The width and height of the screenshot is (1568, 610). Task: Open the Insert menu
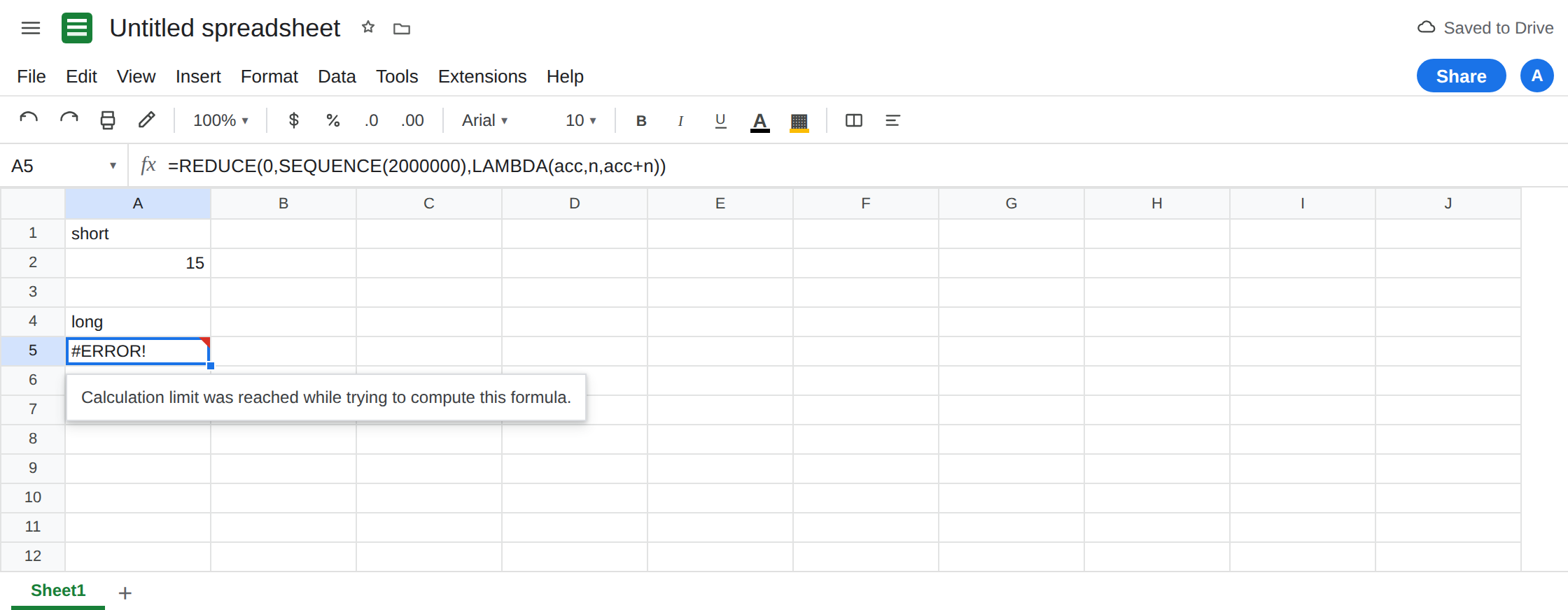click(198, 76)
